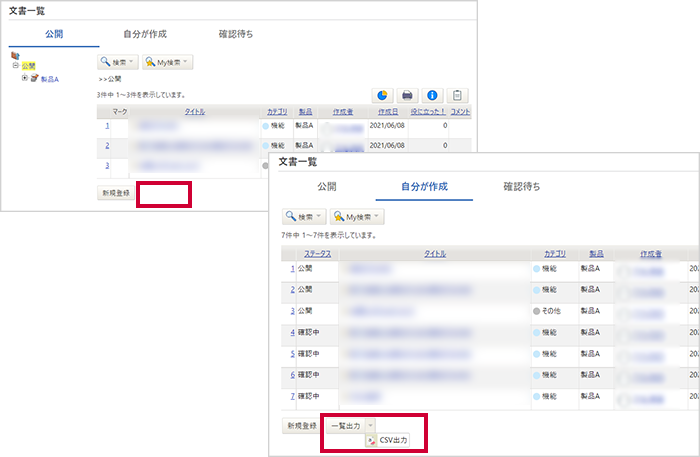Expand the 製品A tree node
Screen dimensions: 700x457
click(x=25, y=78)
